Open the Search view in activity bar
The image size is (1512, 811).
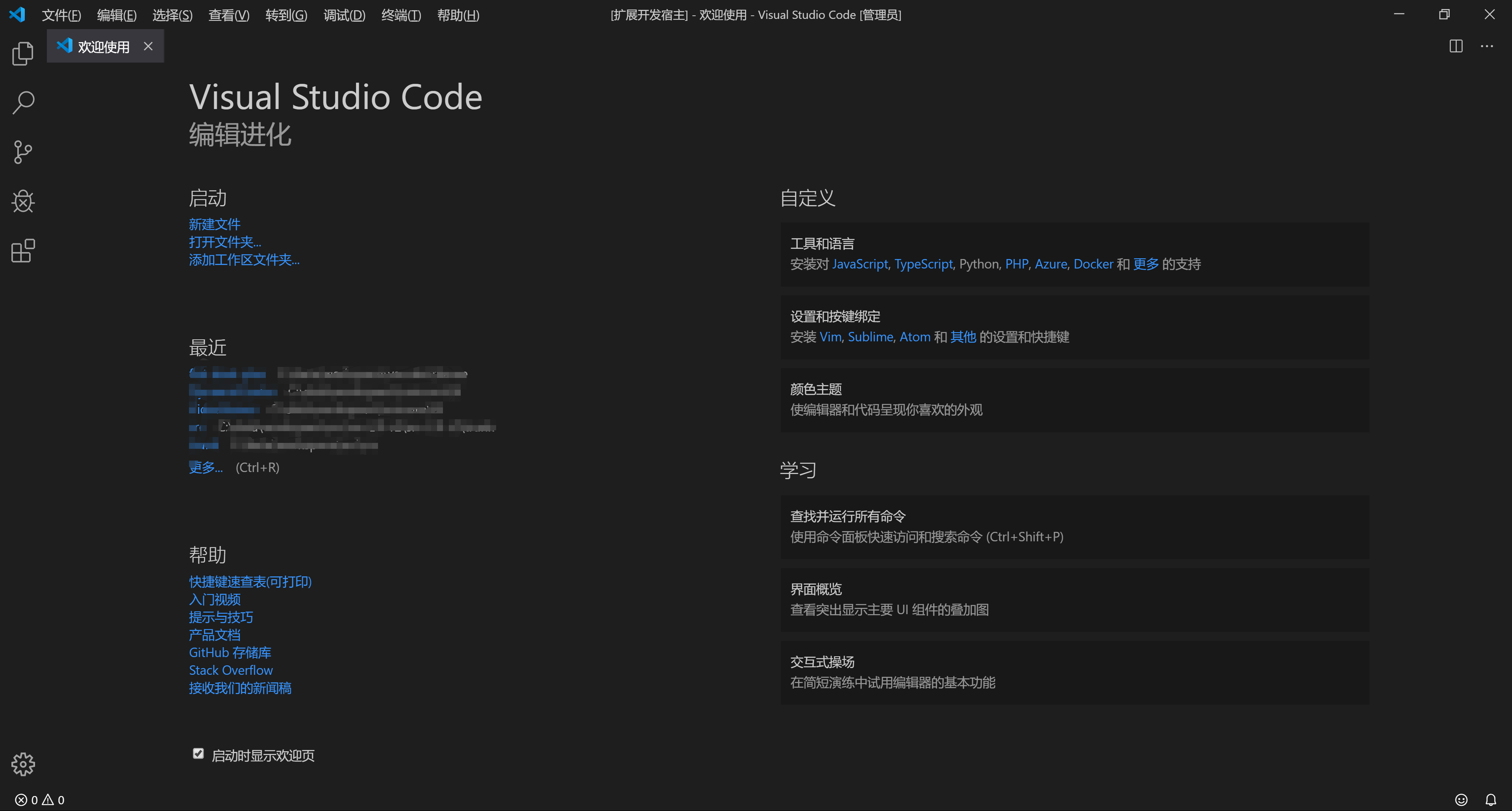click(x=23, y=103)
